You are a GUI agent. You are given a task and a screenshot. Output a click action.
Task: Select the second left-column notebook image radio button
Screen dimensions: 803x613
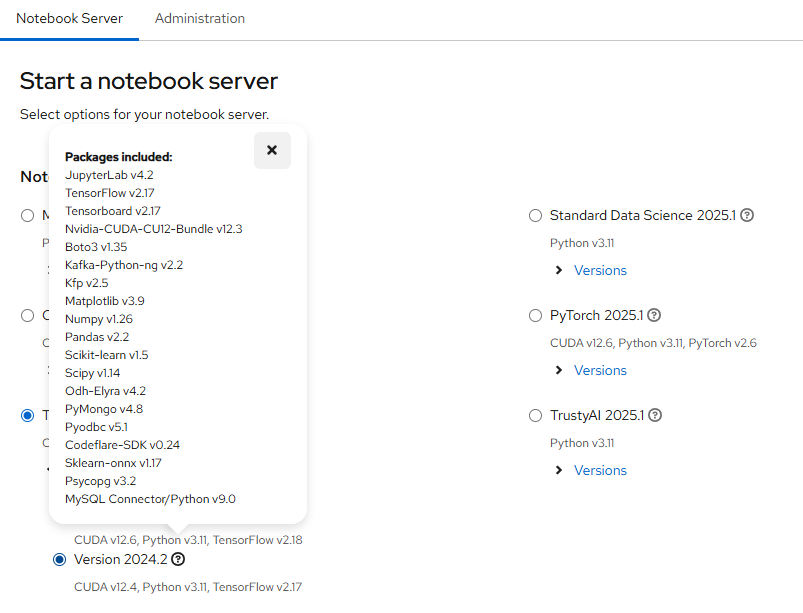[28, 315]
